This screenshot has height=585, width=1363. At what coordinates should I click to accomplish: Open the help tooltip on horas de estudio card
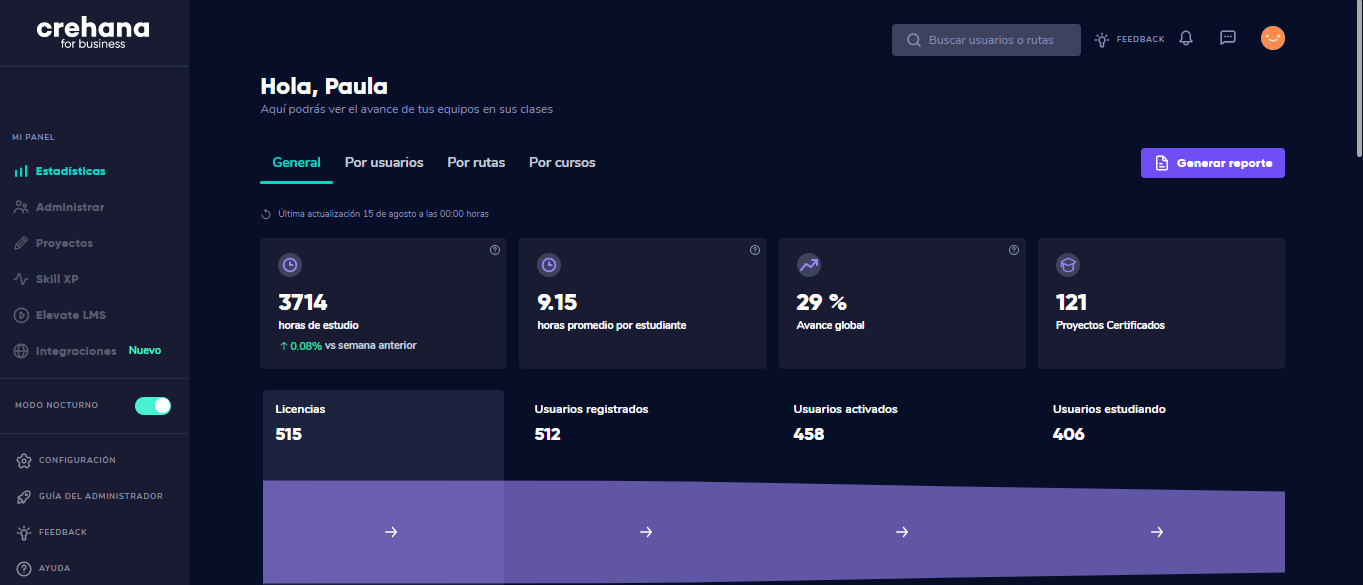coord(494,250)
